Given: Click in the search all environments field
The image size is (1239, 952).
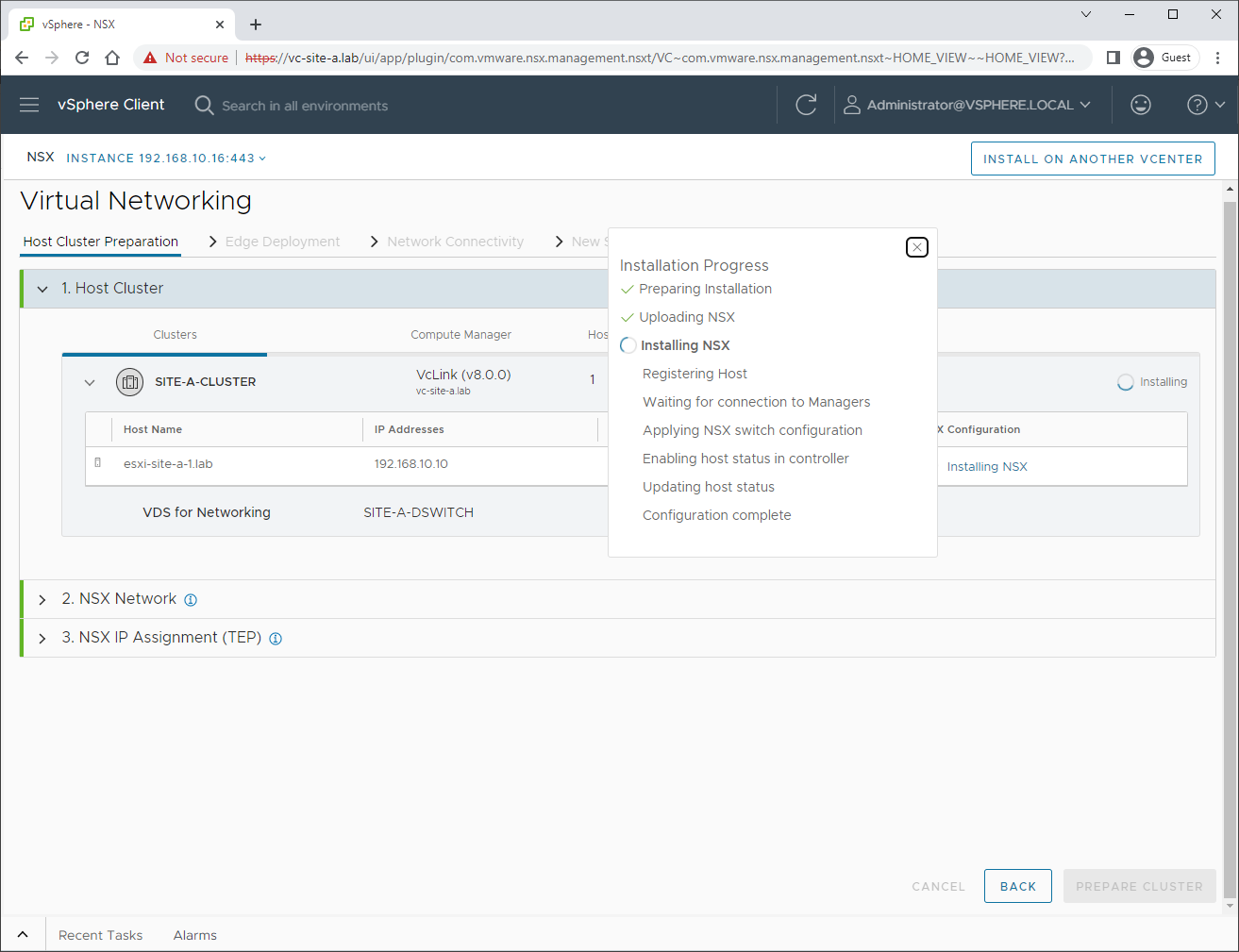Looking at the screenshot, I should click(305, 106).
